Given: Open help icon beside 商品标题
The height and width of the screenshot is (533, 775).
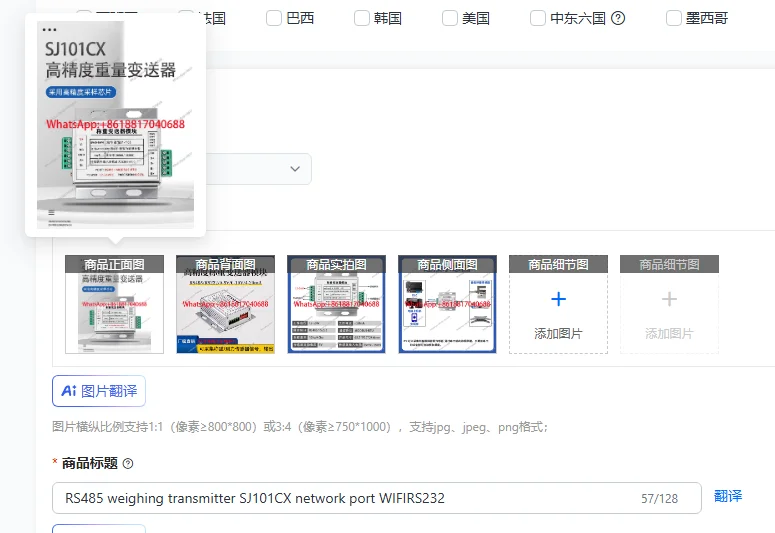Looking at the screenshot, I should point(128,464).
